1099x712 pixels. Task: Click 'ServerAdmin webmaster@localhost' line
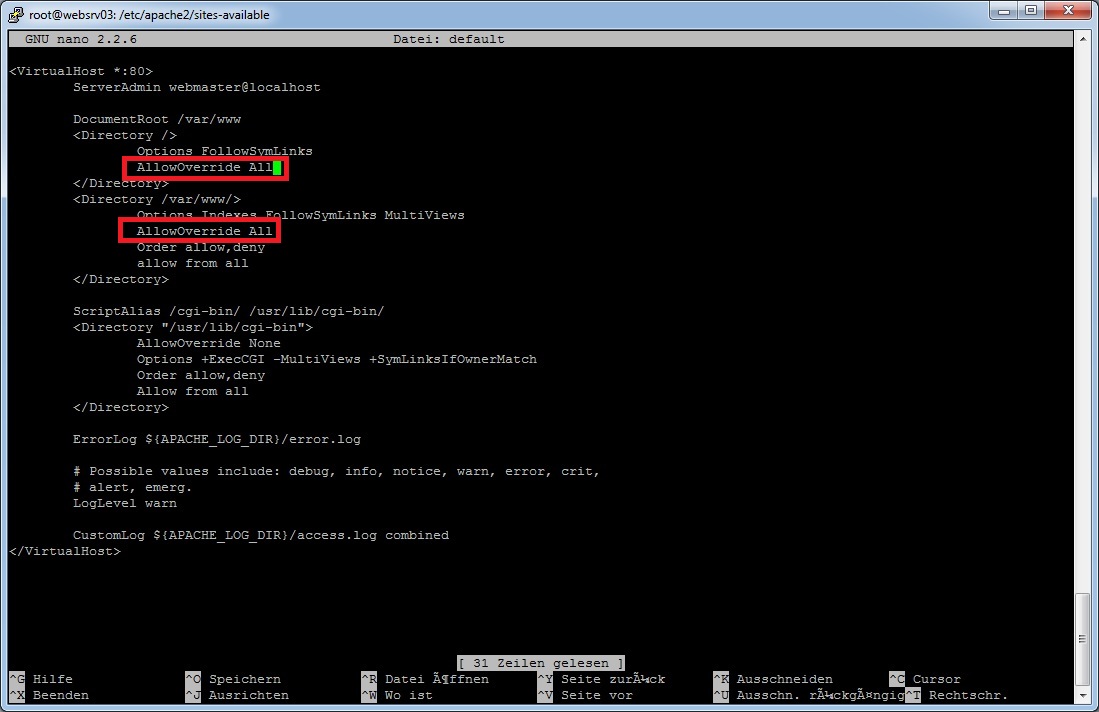click(x=196, y=87)
